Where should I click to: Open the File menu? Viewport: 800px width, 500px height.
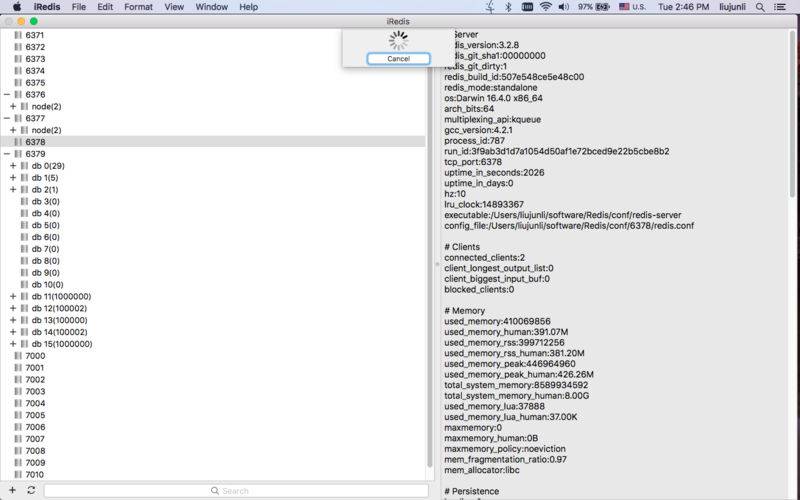coord(79,7)
